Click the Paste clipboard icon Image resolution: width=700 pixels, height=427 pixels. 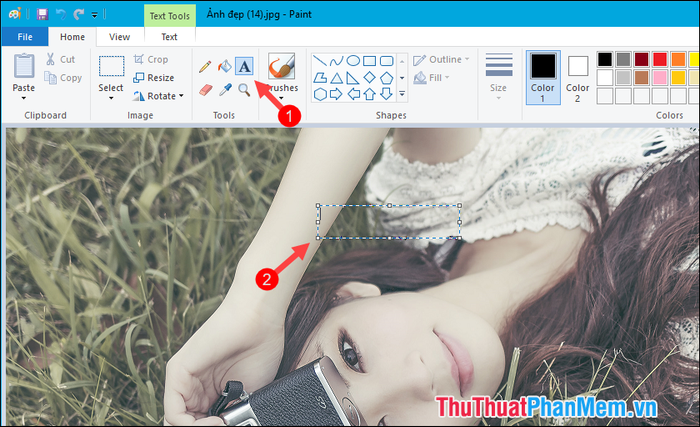click(x=24, y=66)
